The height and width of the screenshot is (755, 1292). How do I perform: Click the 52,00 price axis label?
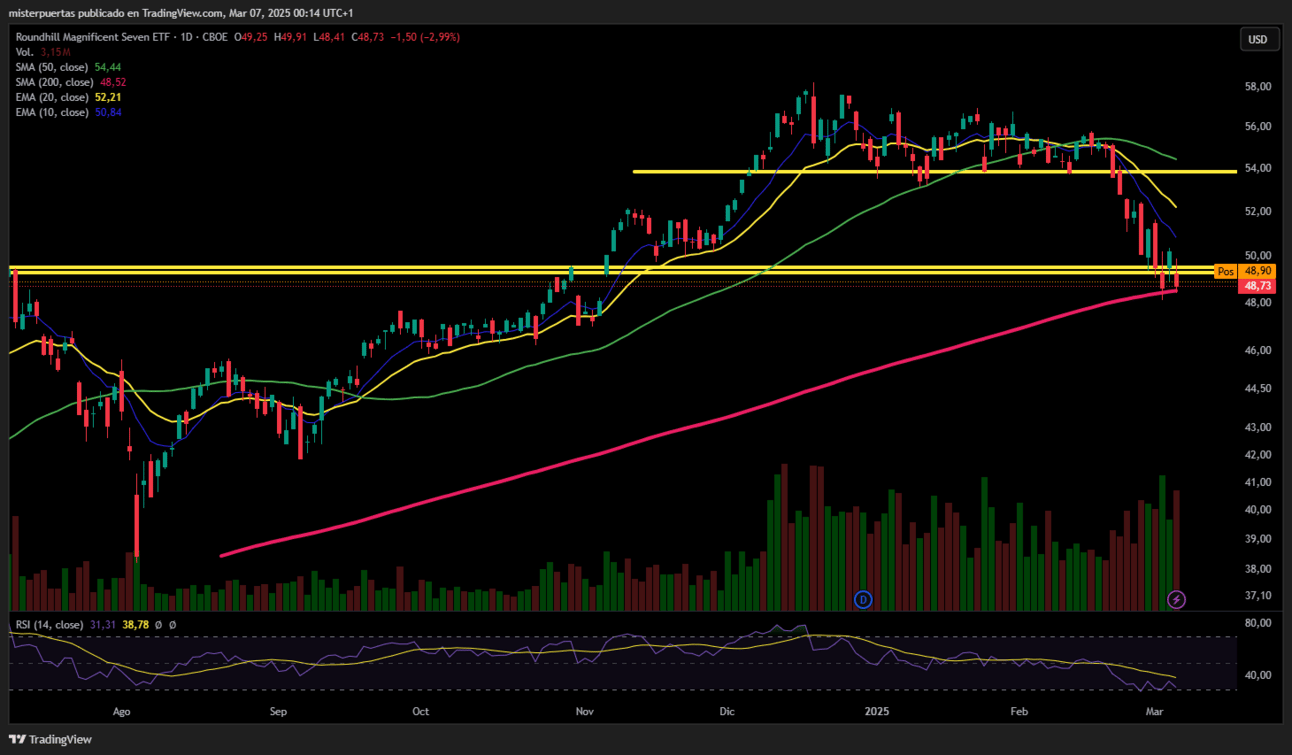pos(1257,212)
